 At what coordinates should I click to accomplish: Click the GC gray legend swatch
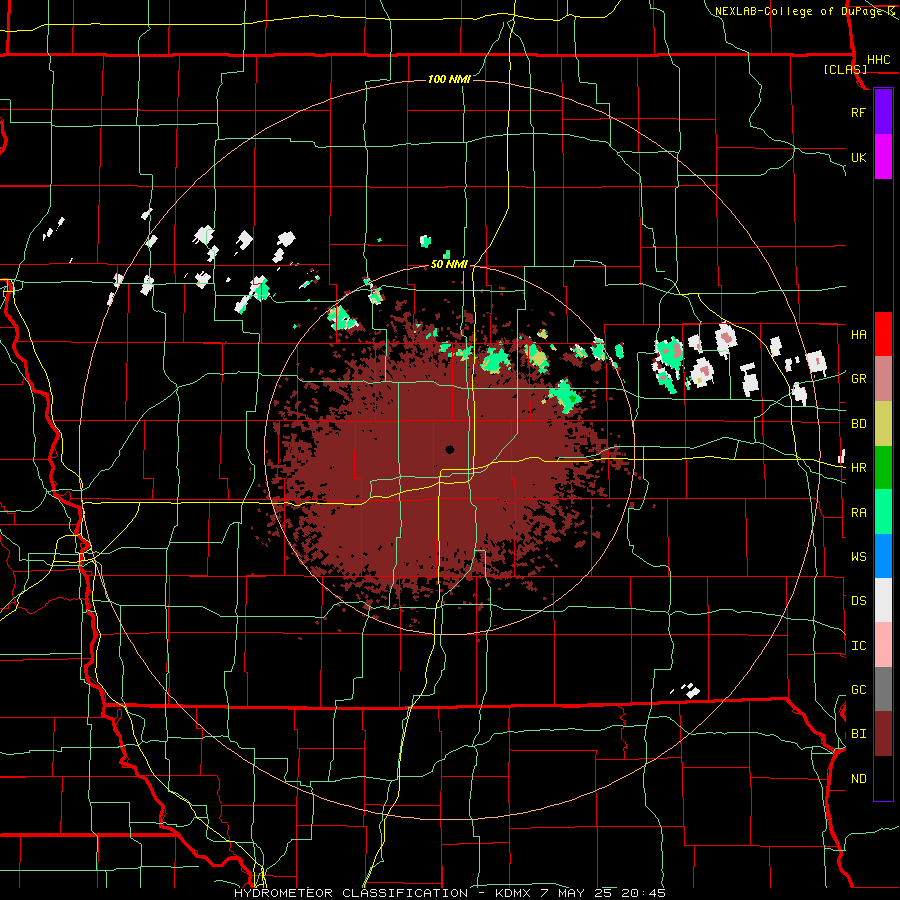[883, 689]
